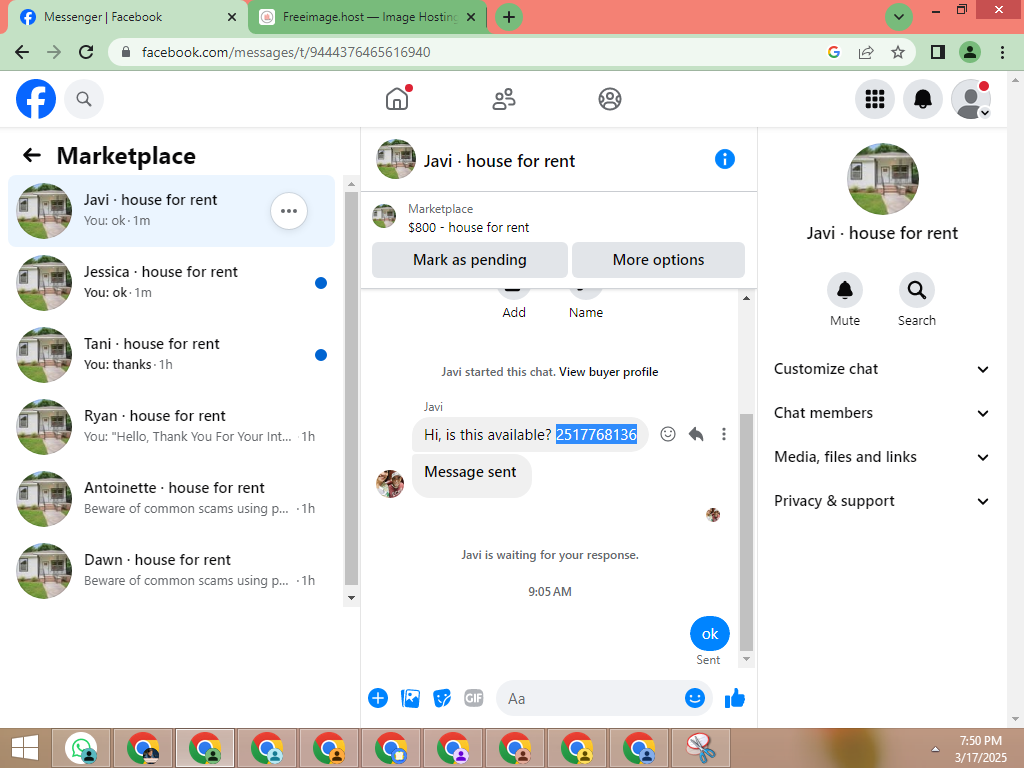
Task: Open the Facebook menu grid icon
Action: point(875,99)
